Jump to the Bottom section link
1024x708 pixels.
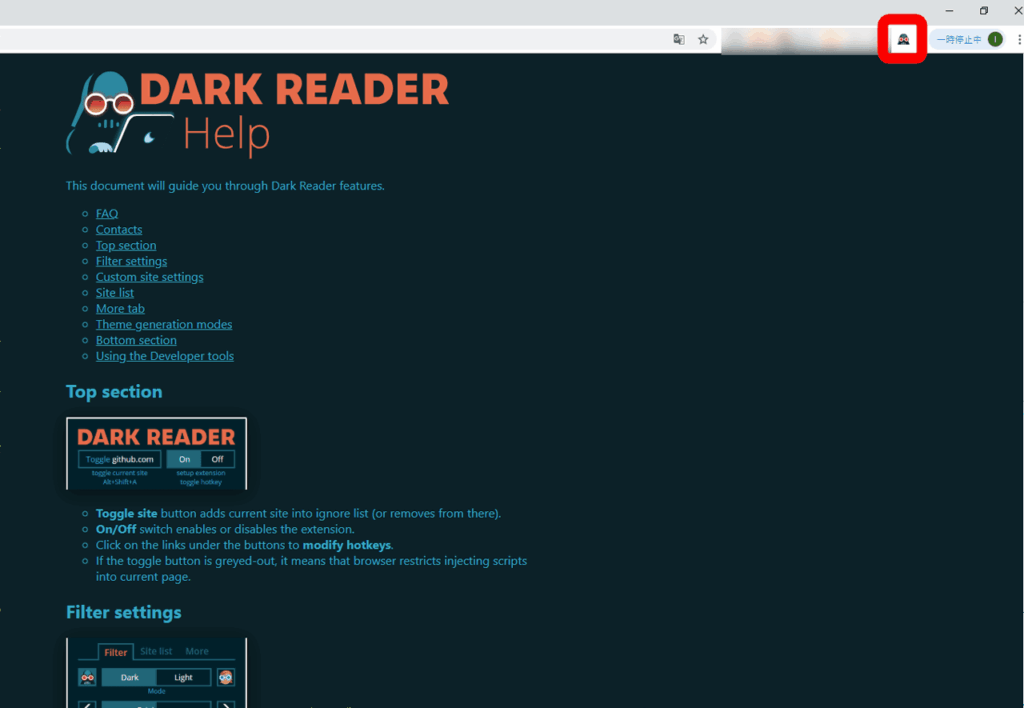(136, 340)
